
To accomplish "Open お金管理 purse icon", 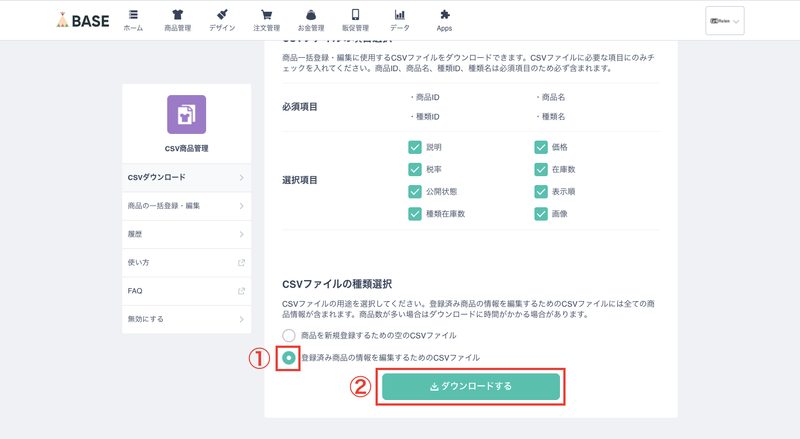I will coord(311,14).
